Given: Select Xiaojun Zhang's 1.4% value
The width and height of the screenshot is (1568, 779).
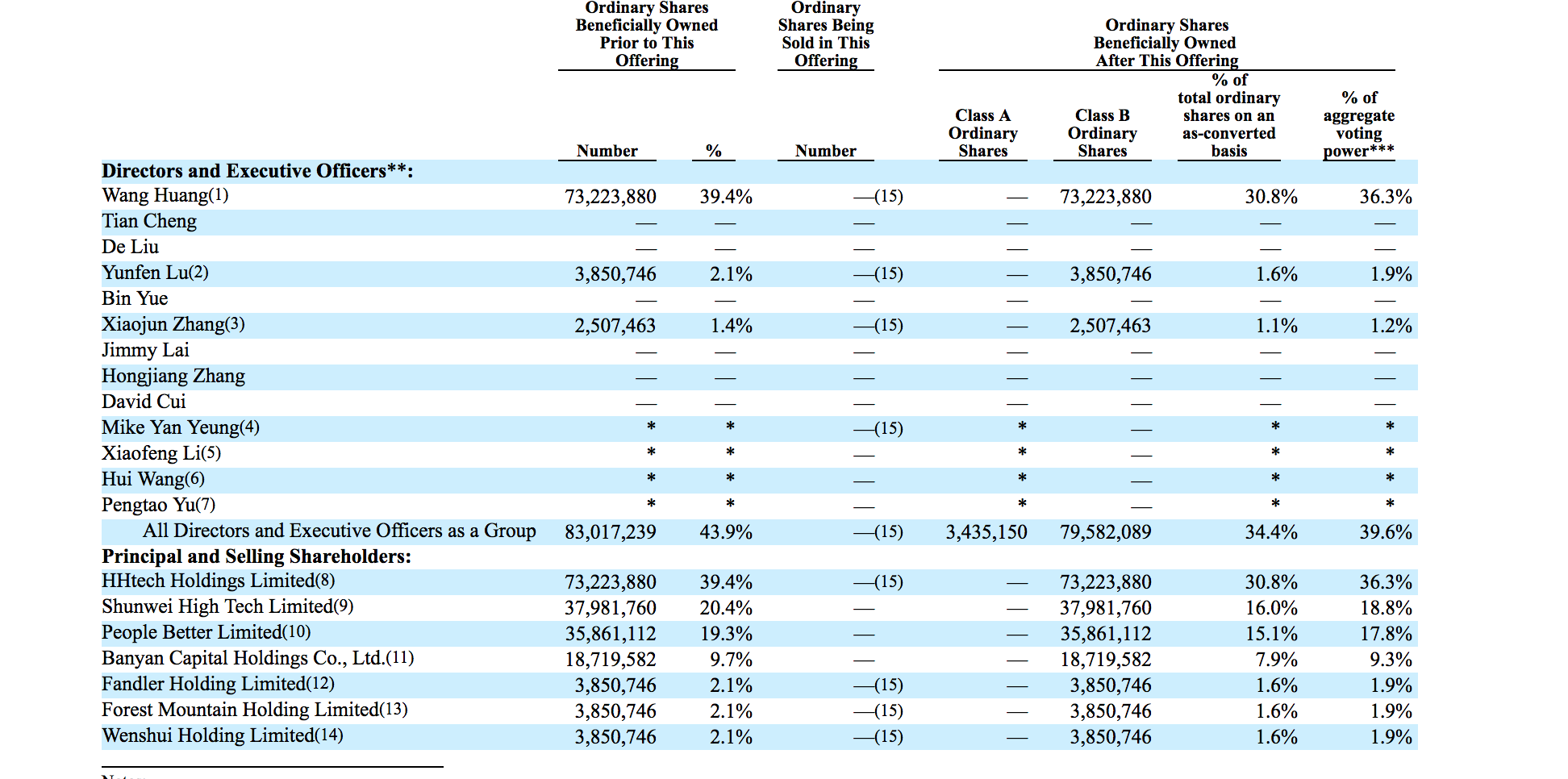Looking at the screenshot, I should (731, 326).
